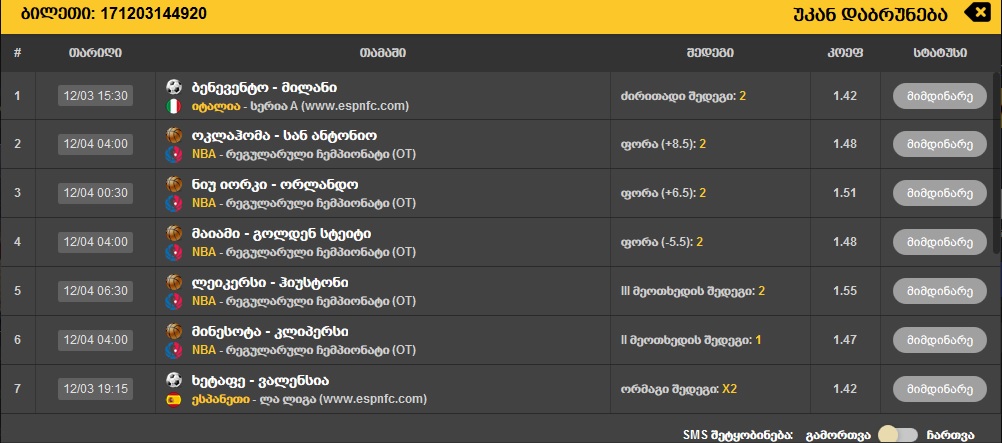Click result II მეოთხედის შედეგი: 1
Screen dimensions: 1002x443
pyautogui.click(x=691, y=340)
